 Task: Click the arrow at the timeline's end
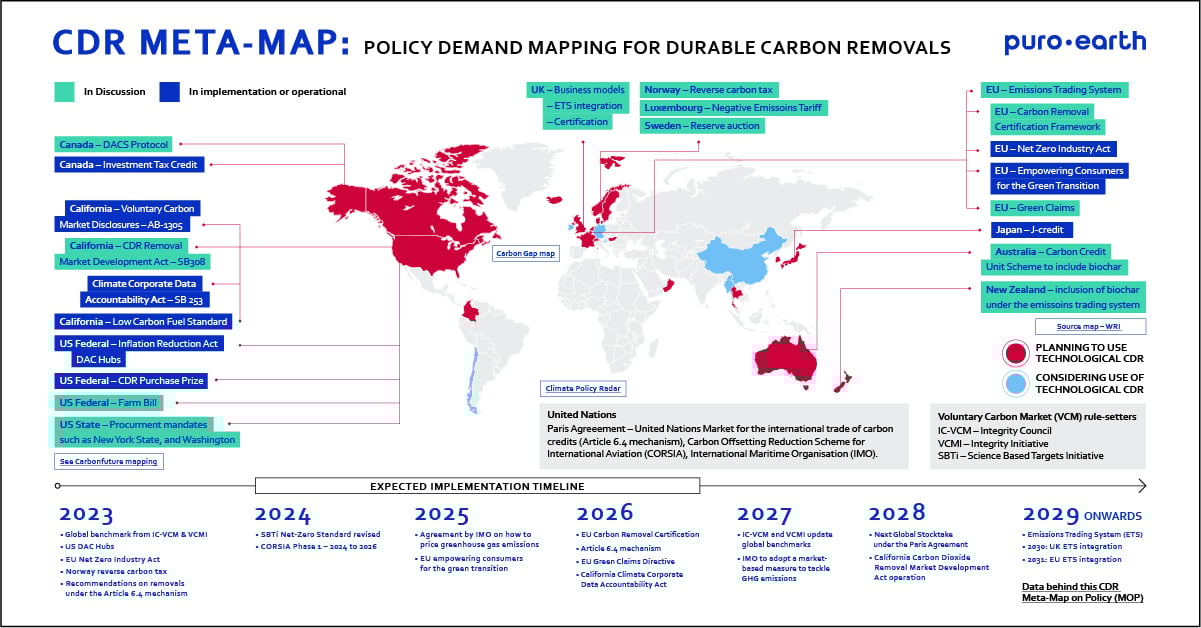pos(1140,487)
